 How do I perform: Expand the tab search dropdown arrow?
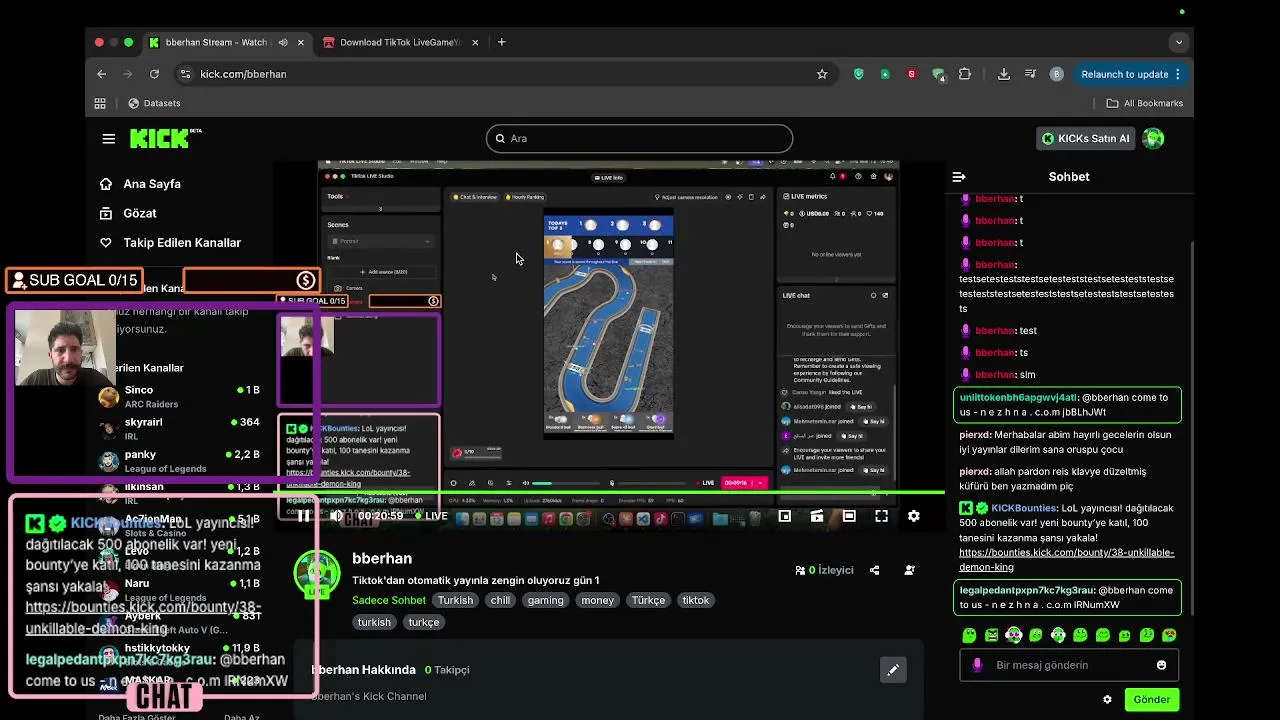pyautogui.click(x=1179, y=42)
